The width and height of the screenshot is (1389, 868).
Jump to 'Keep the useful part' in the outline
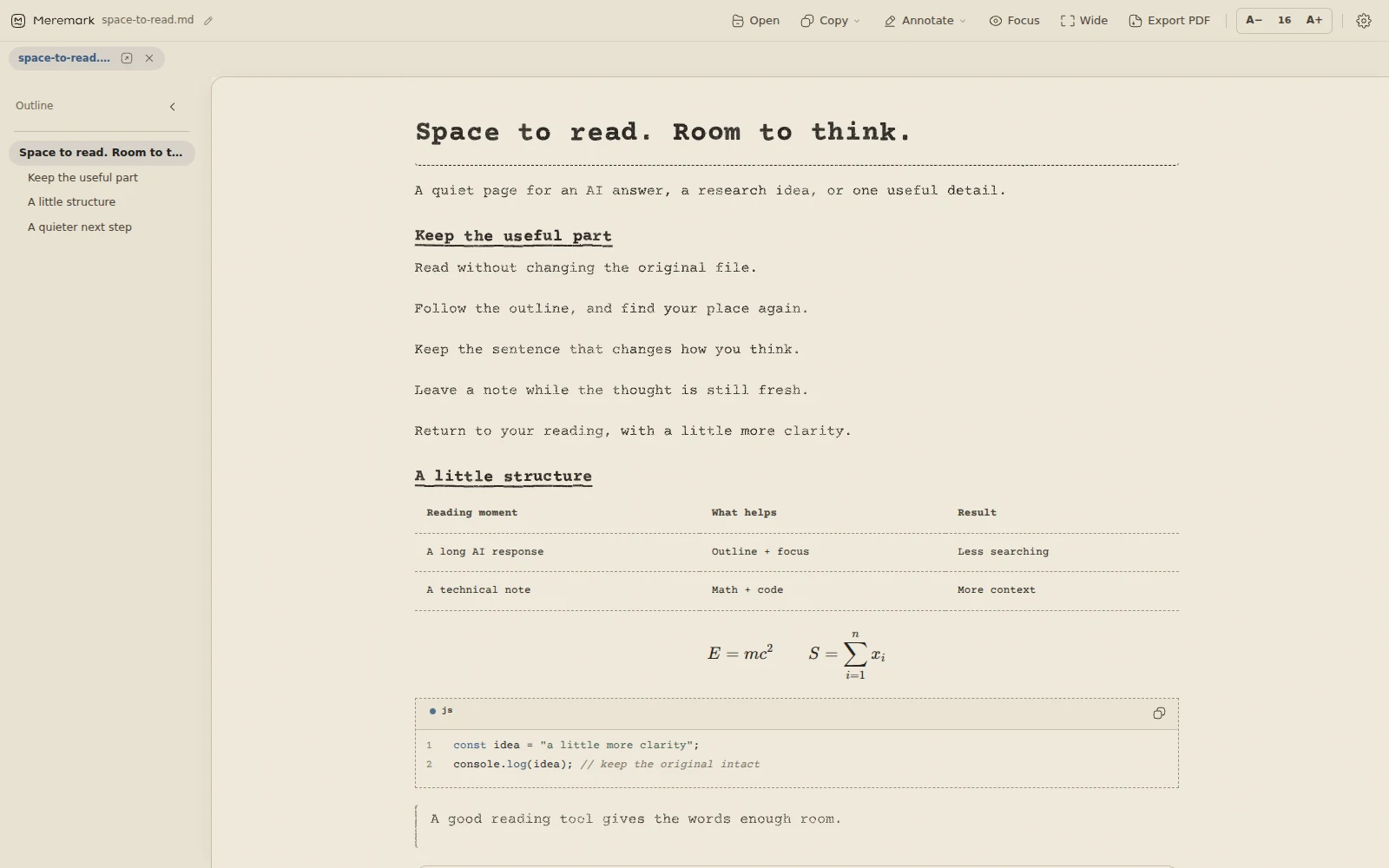tap(82, 178)
